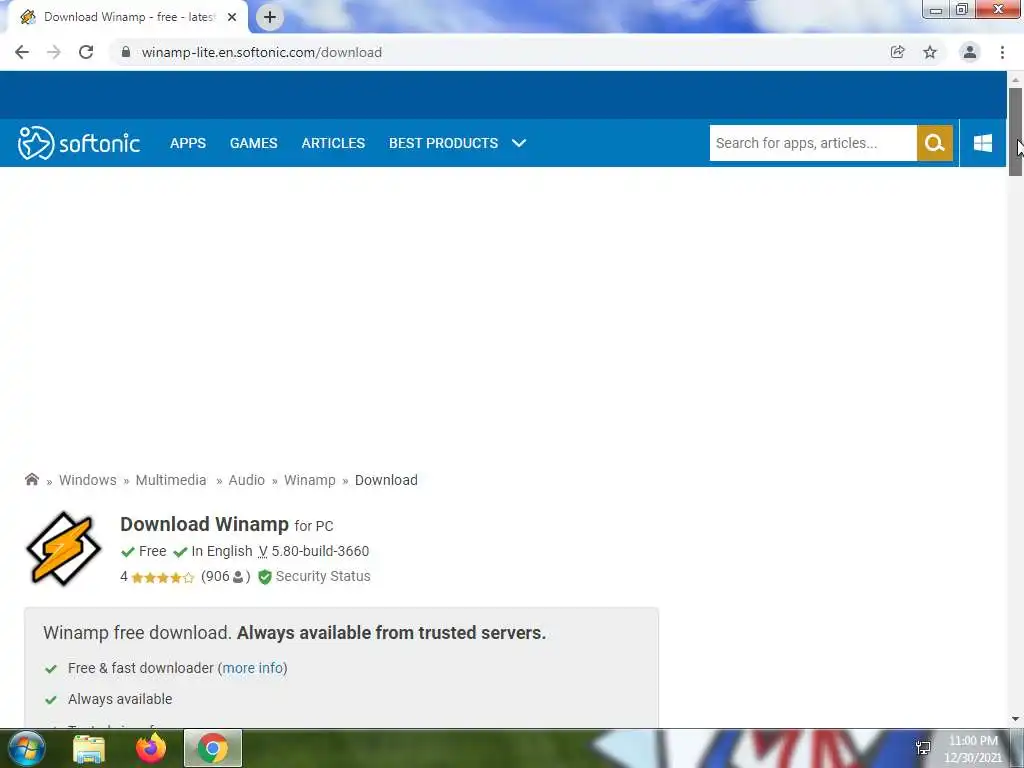Open the Chrome profile avatar
1024x768 pixels.
970,52
